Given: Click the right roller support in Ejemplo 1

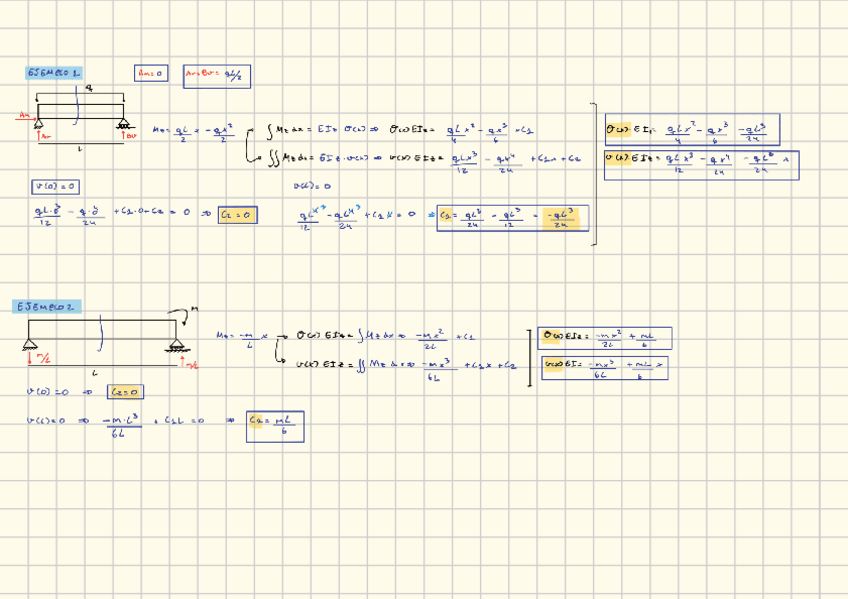Looking at the screenshot, I should click(124, 124).
